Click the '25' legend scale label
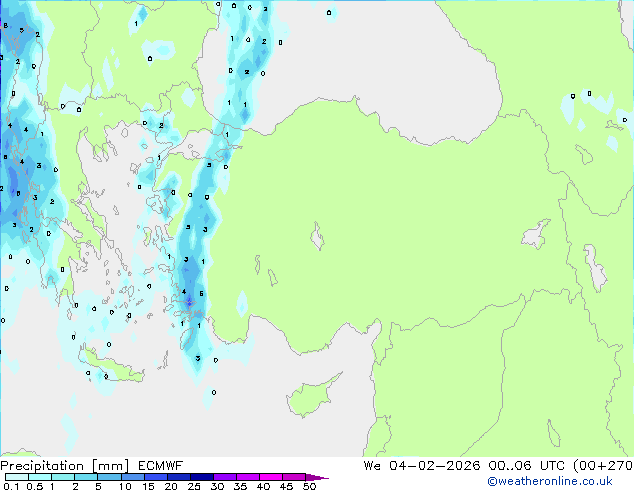Image resolution: width=634 pixels, height=490 pixels. [194, 486]
